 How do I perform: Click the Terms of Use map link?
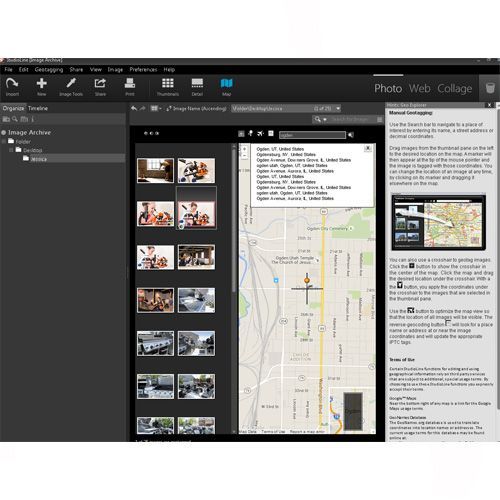273,431
